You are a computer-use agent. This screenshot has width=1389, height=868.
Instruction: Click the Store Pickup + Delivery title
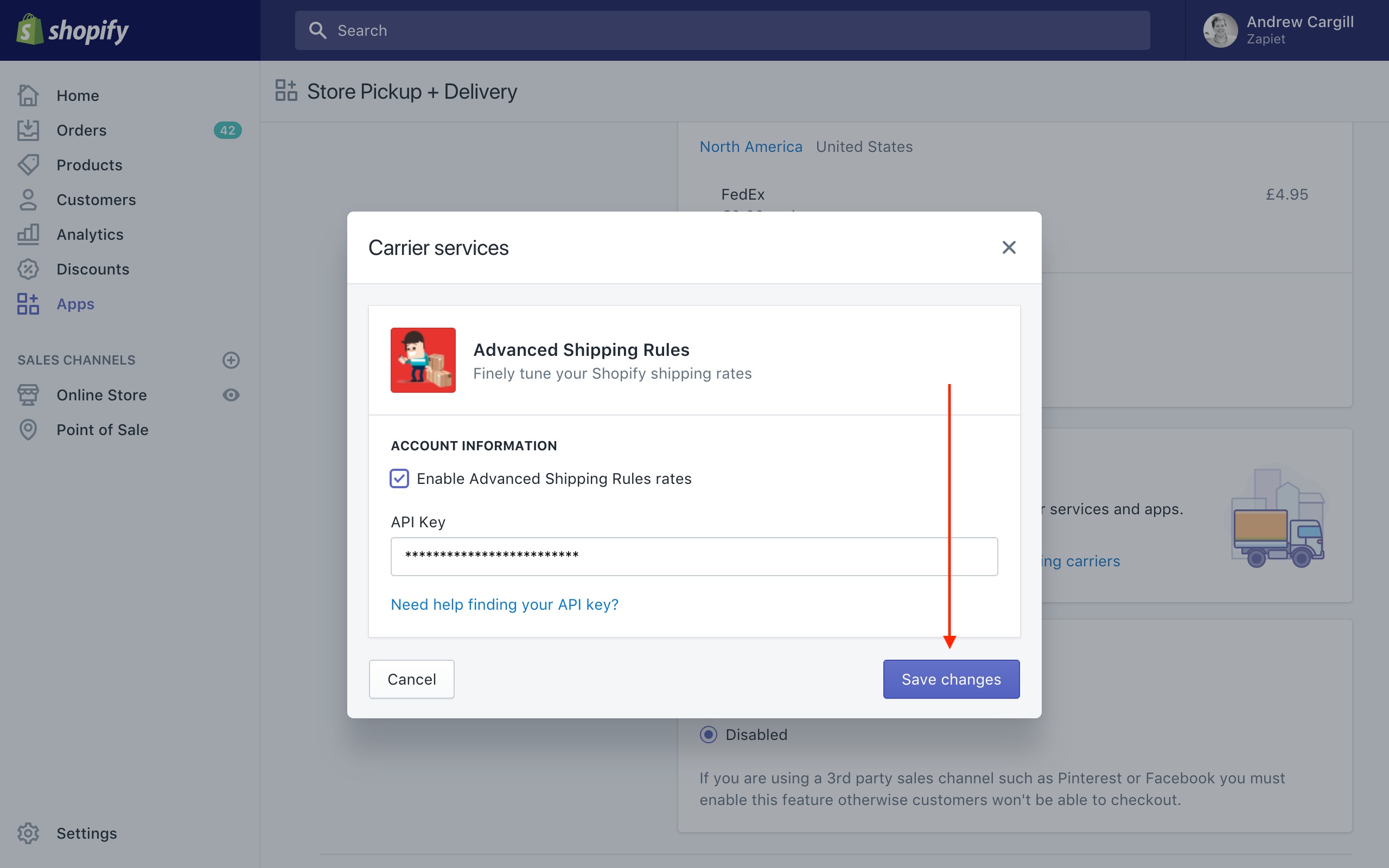[x=412, y=91]
